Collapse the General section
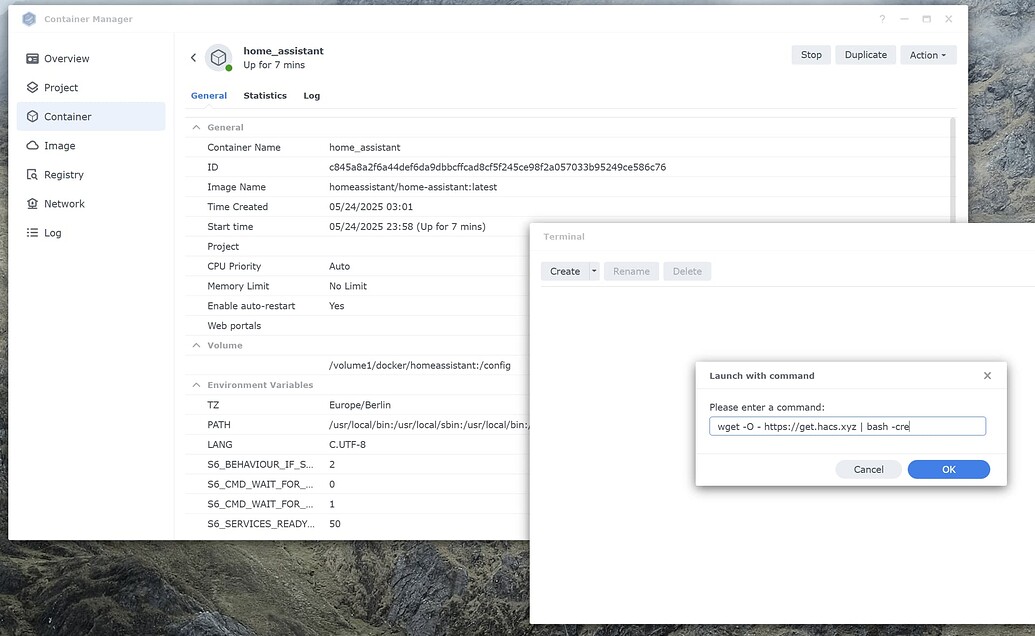The height and width of the screenshot is (636, 1035). pyautogui.click(x=196, y=127)
